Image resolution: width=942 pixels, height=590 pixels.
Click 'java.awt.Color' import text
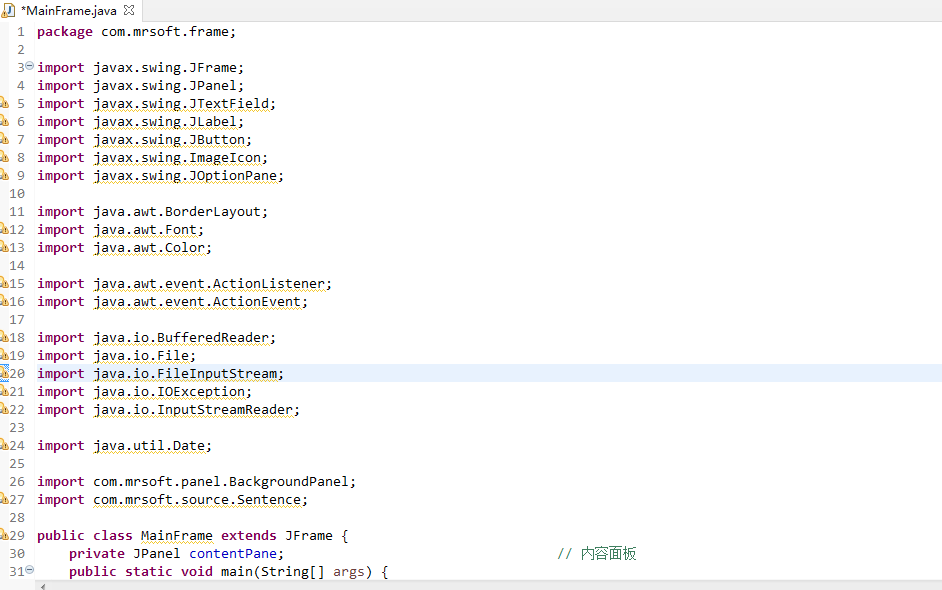[x=149, y=248]
